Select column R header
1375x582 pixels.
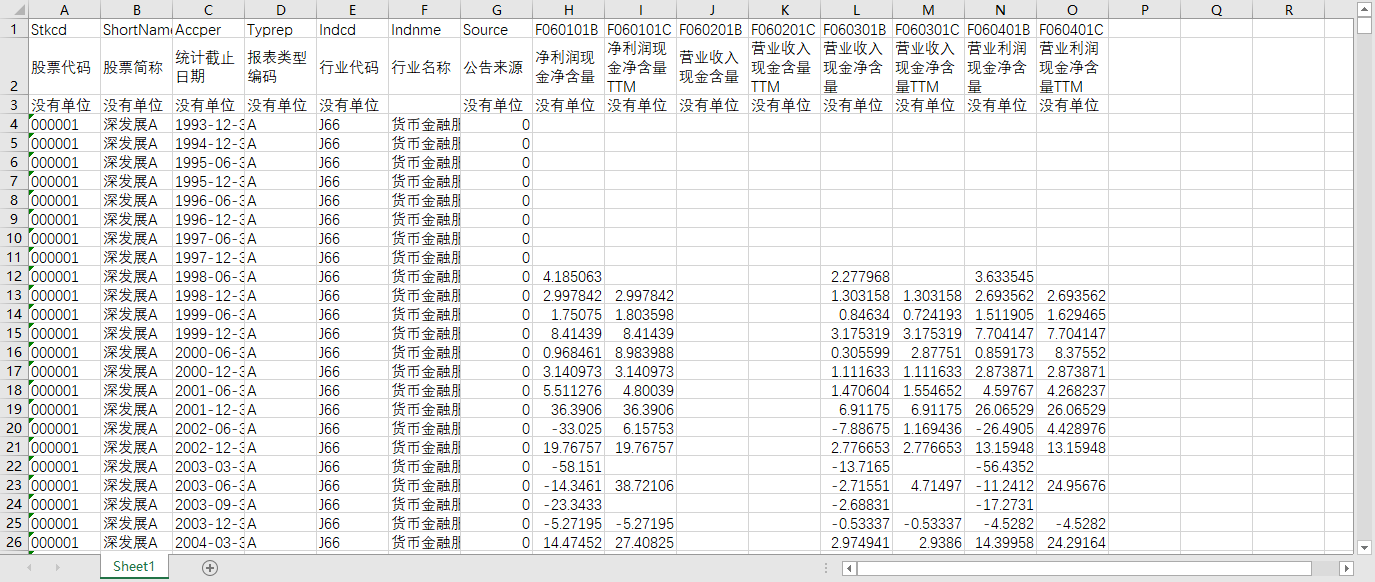(x=1288, y=10)
